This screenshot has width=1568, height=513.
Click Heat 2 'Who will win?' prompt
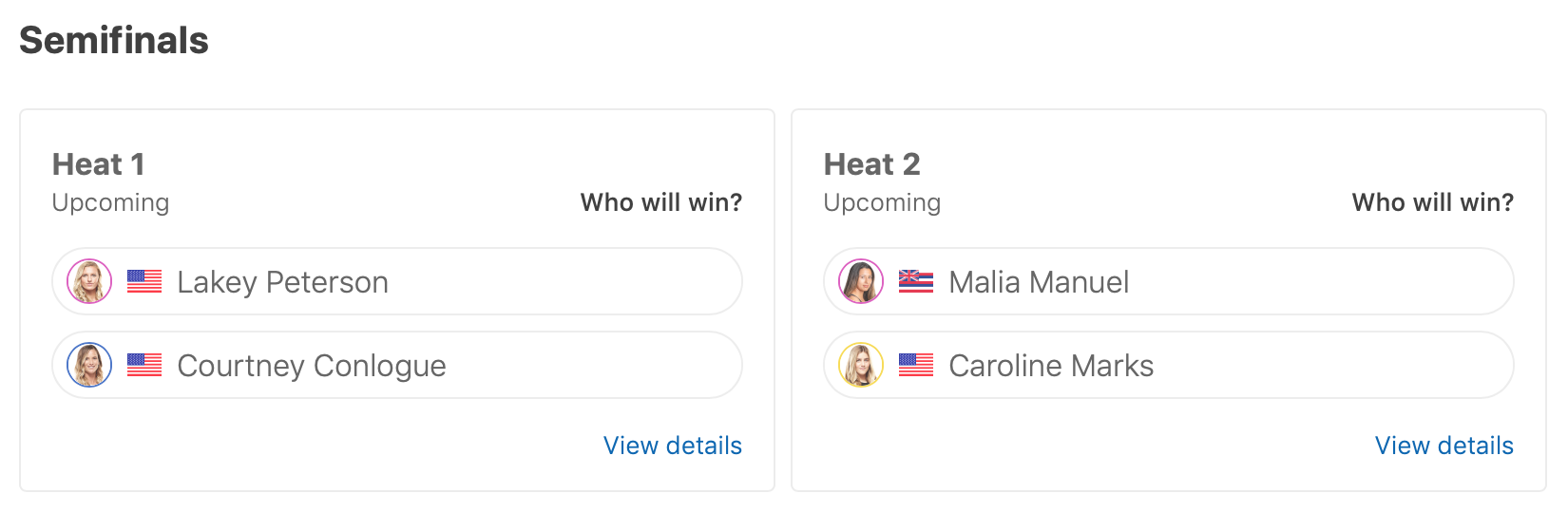click(1432, 202)
